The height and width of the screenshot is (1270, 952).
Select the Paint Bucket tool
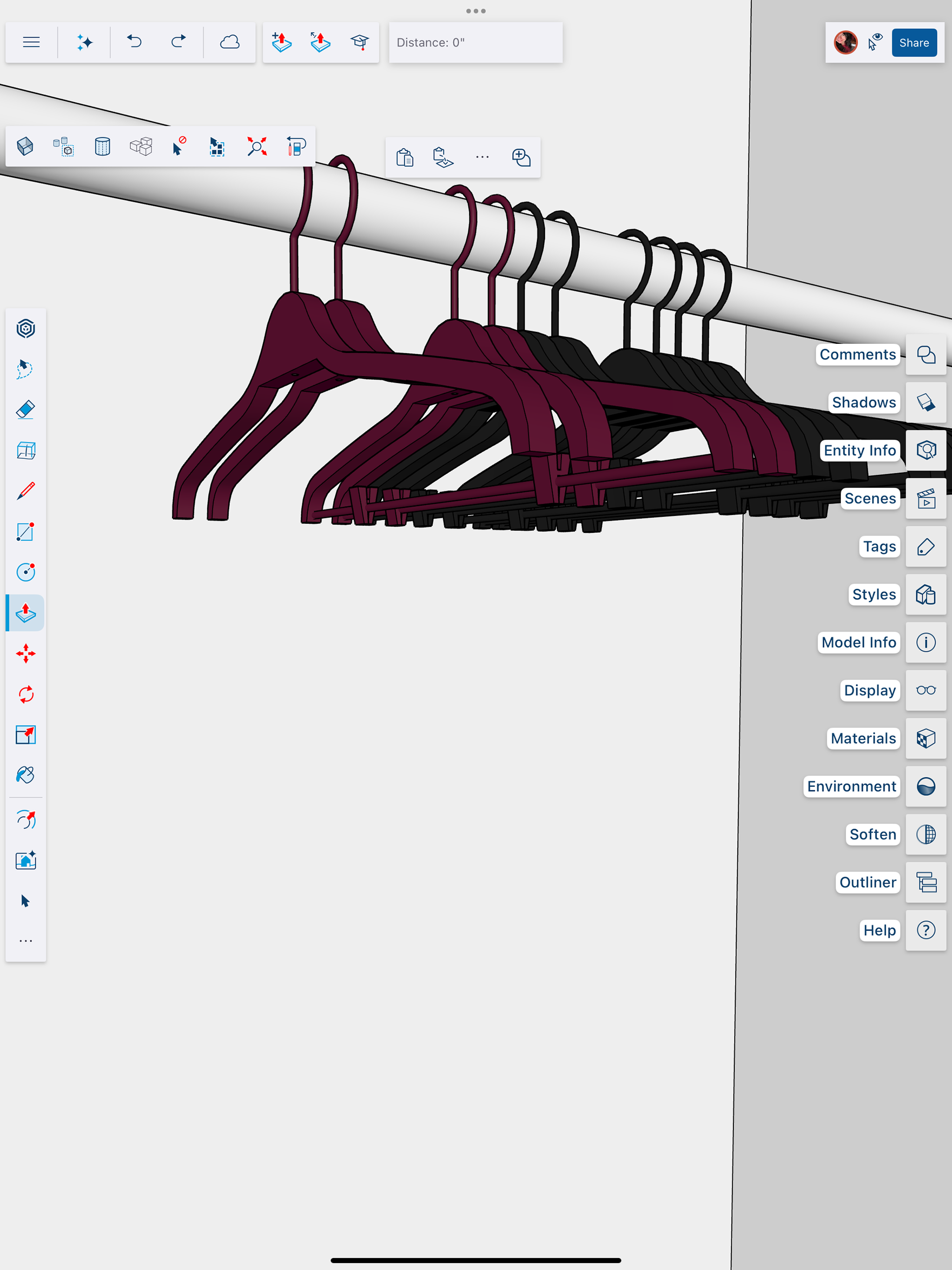[26, 775]
